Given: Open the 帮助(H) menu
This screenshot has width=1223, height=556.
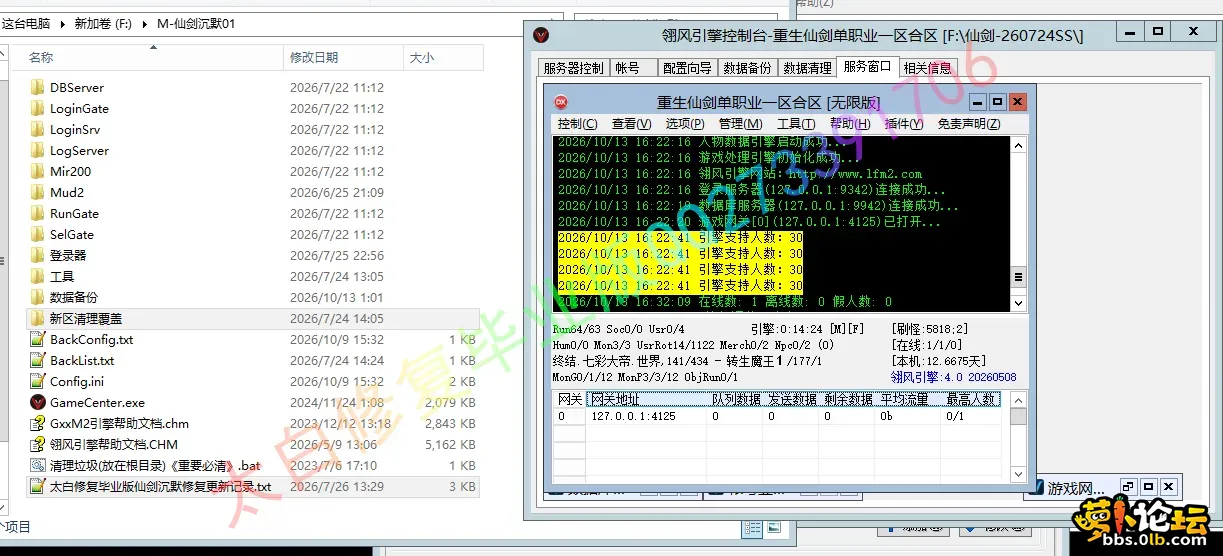Looking at the screenshot, I should (x=849, y=124).
